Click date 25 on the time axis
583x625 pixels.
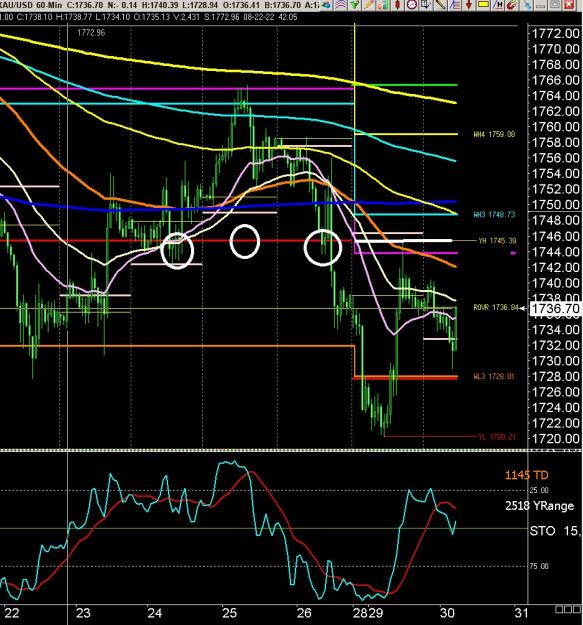[x=230, y=612]
